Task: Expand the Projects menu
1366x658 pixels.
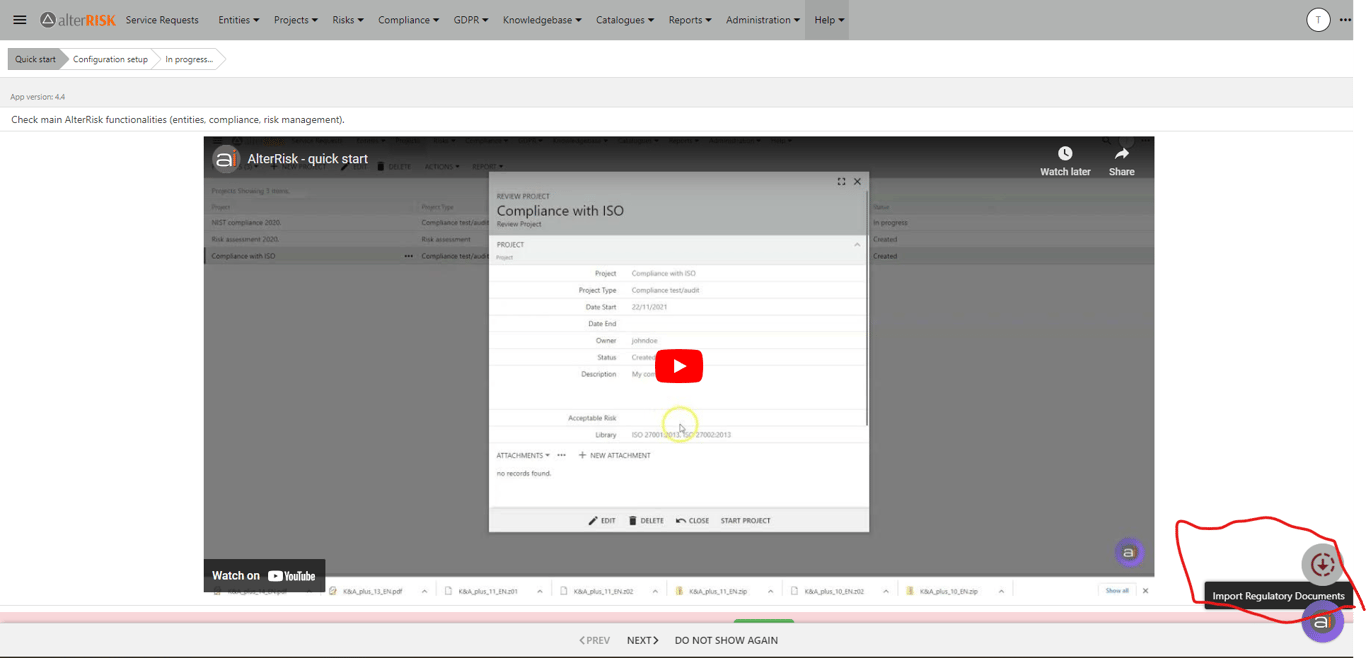Action: pos(296,20)
